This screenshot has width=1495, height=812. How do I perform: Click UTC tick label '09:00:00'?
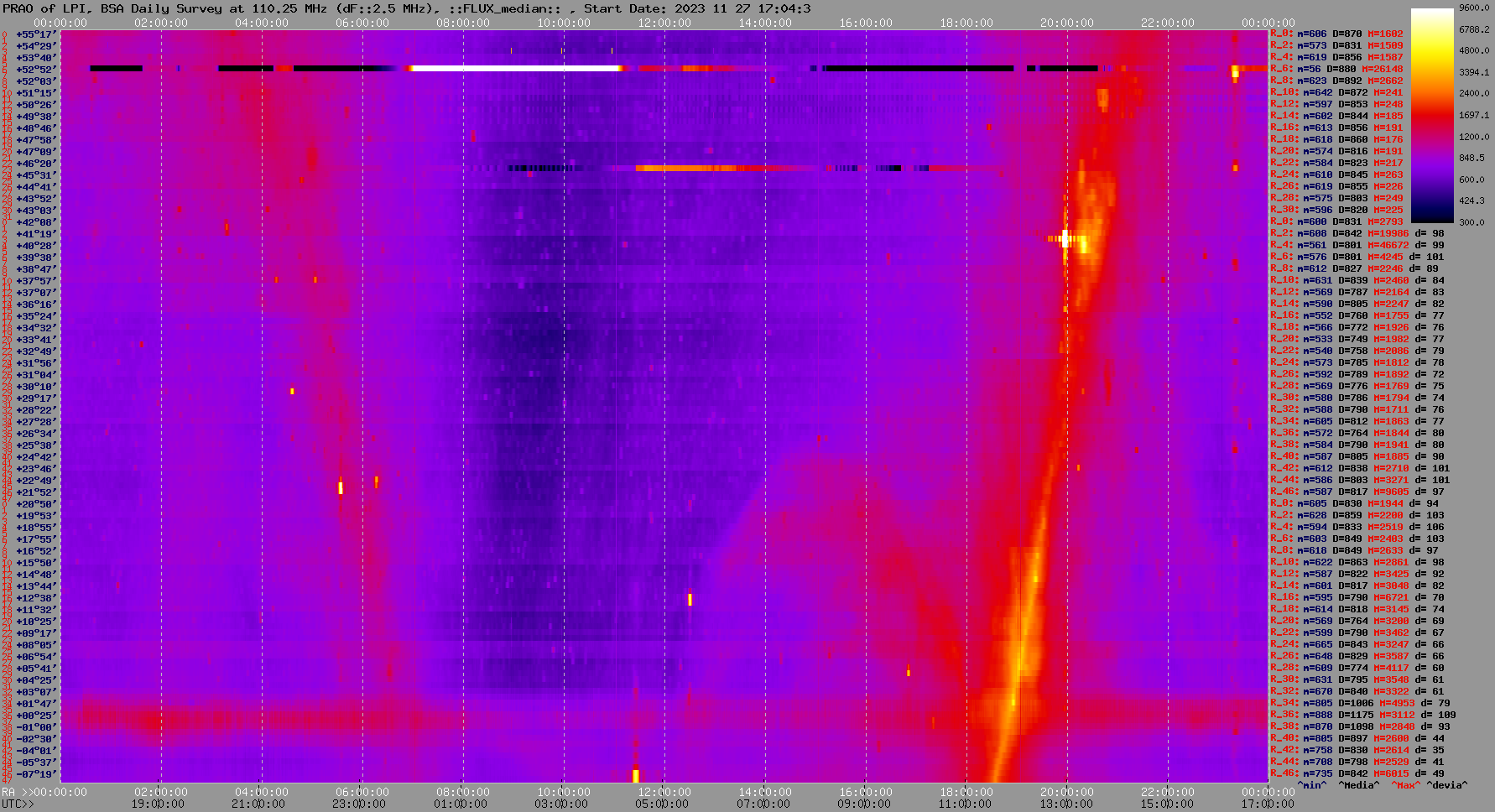(x=864, y=804)
